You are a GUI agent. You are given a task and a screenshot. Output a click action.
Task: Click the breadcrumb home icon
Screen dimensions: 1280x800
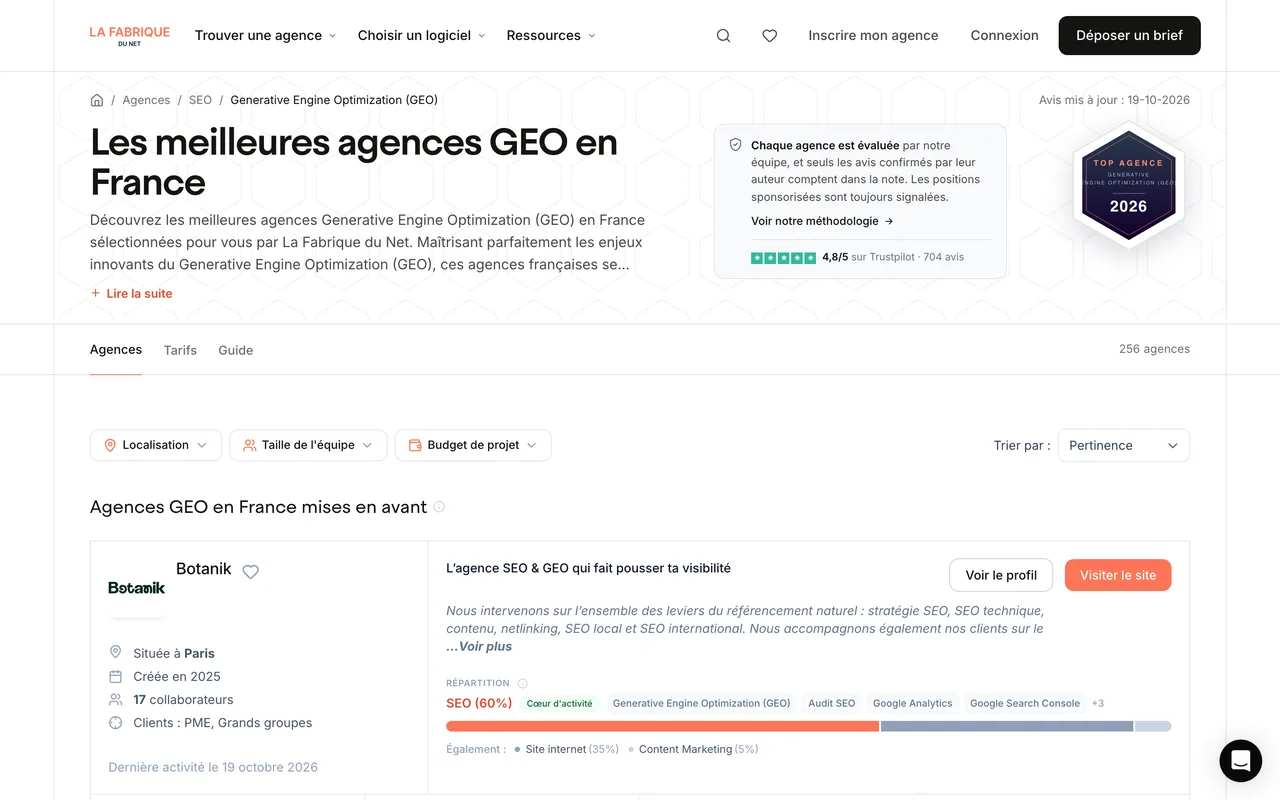coord(97,100)
